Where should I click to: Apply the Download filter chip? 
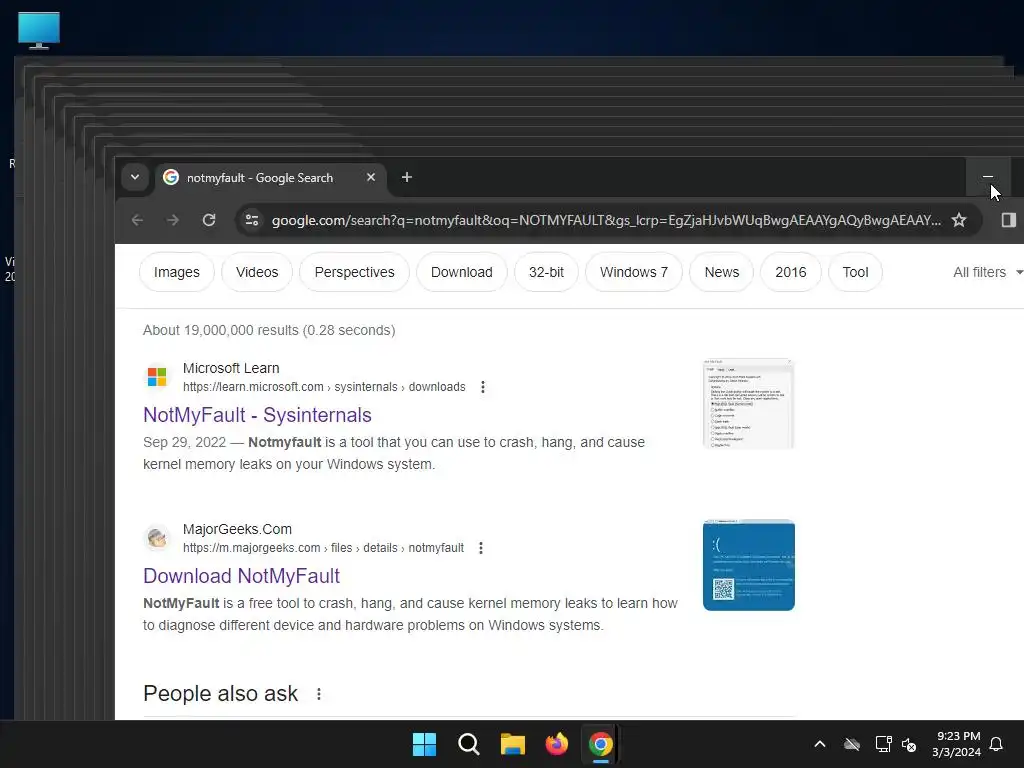tap(462, 272)
